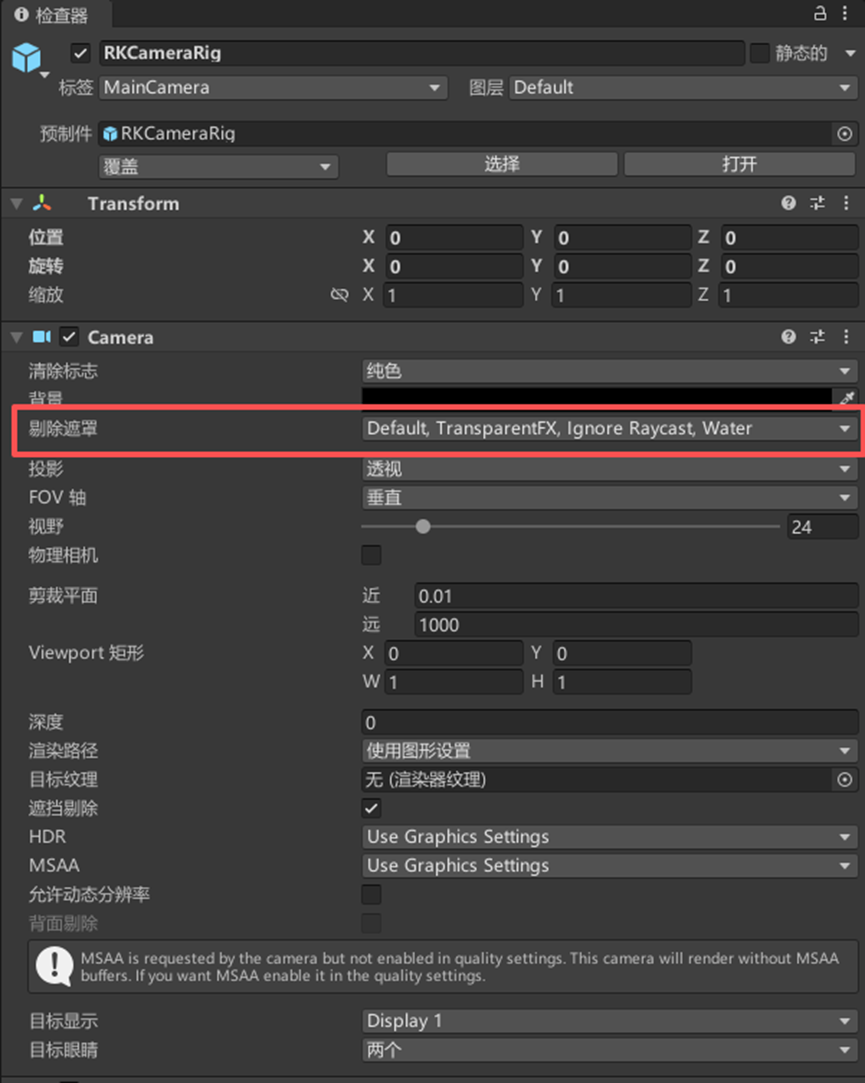The height and width of the screenshot is (1083, 865).
Task: Open the 投影 透视 dropdown
Action: pyautogui.click(x=609, y=469)
